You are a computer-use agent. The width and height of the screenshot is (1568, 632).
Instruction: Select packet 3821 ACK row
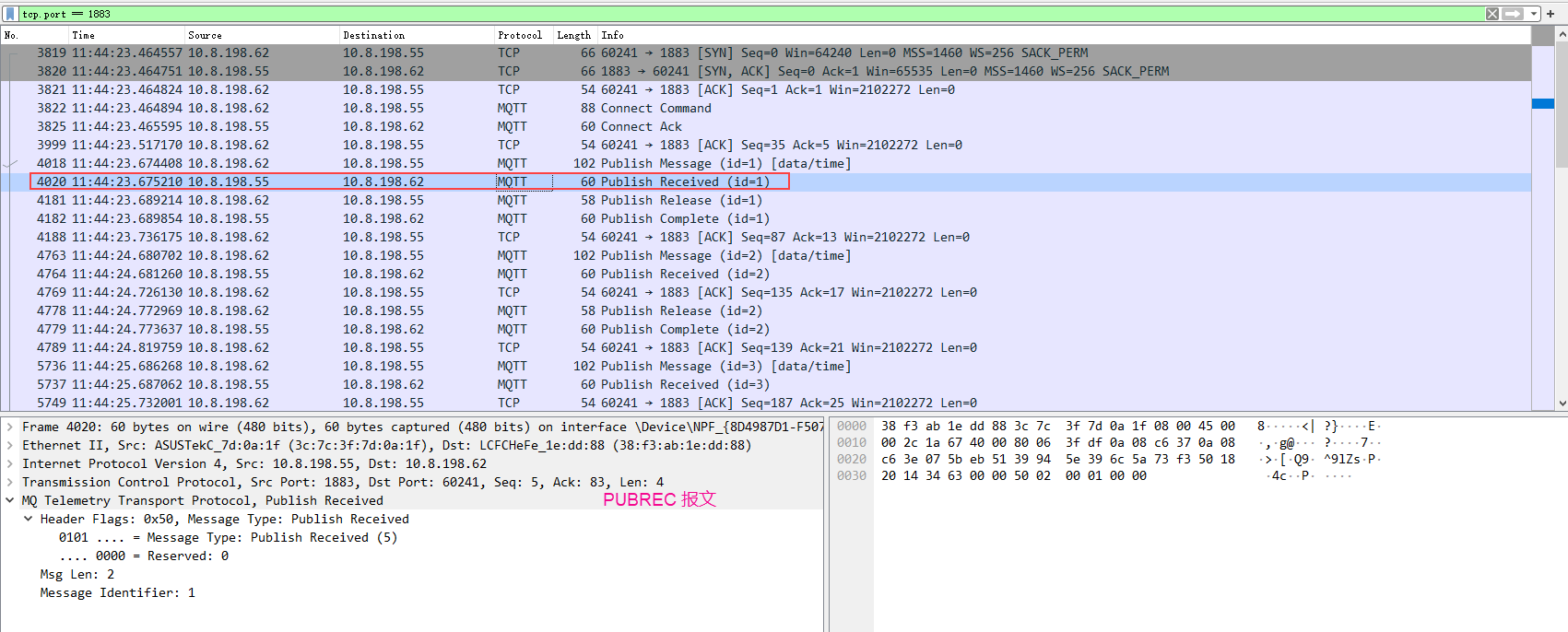[x=765, y=89]
